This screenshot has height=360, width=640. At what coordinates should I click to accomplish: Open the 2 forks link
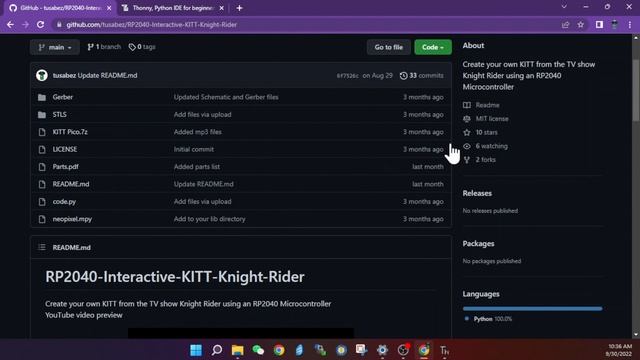tap(485, 160)
